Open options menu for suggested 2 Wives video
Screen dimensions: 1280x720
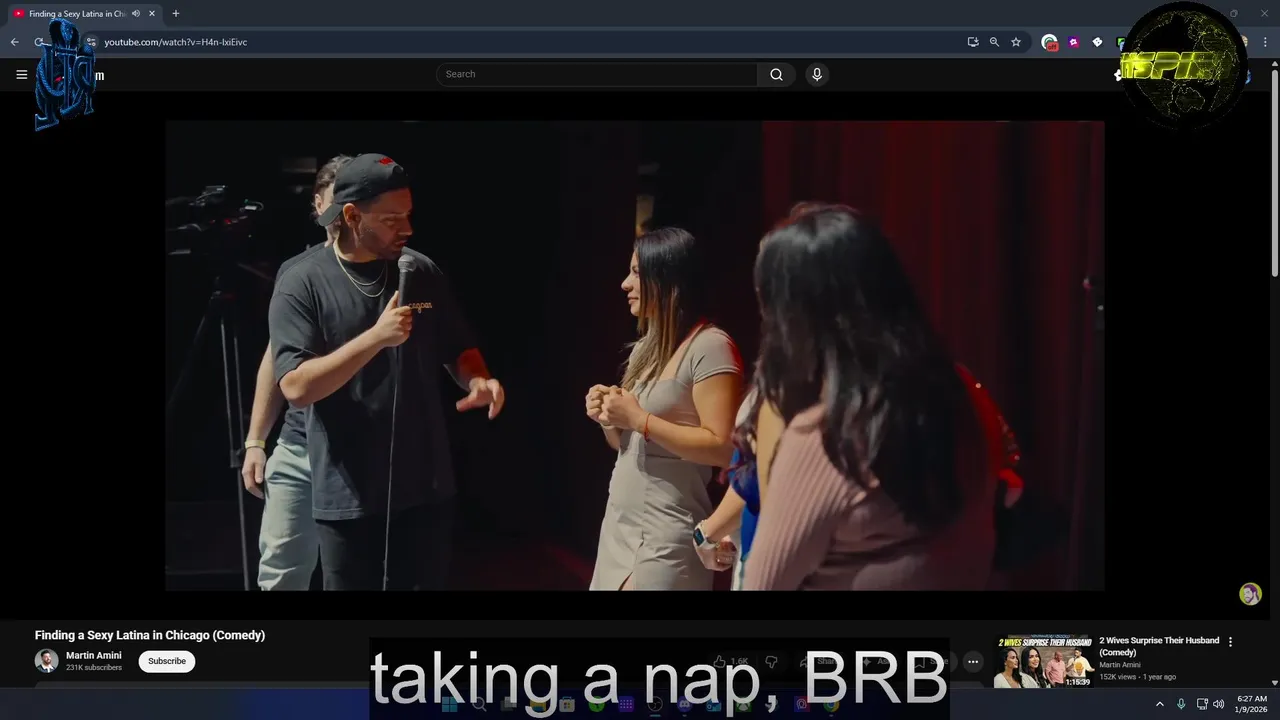tap(1231, 642)
